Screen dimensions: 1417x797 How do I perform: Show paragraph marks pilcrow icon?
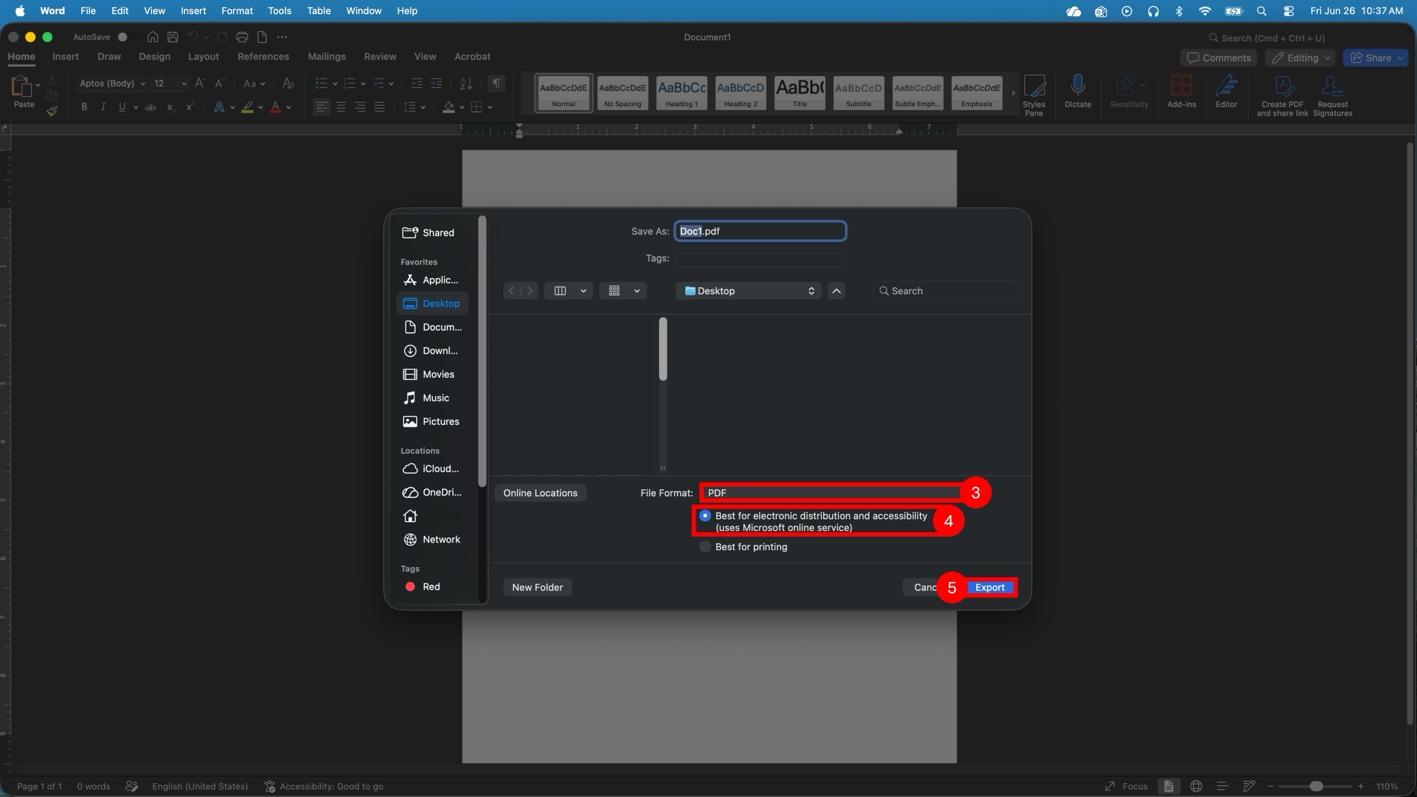pos(496,84)
